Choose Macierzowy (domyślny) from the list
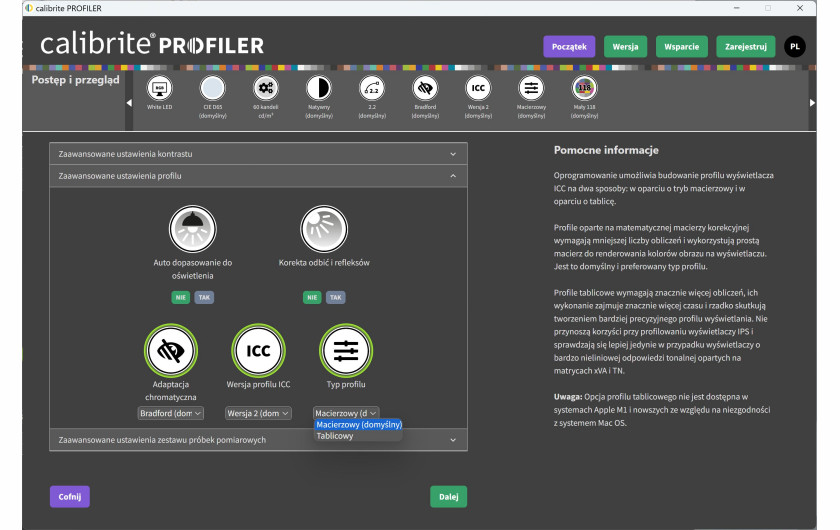Image resolution: width=840 pixels, height=530 pixels. (x=358, y=424)
